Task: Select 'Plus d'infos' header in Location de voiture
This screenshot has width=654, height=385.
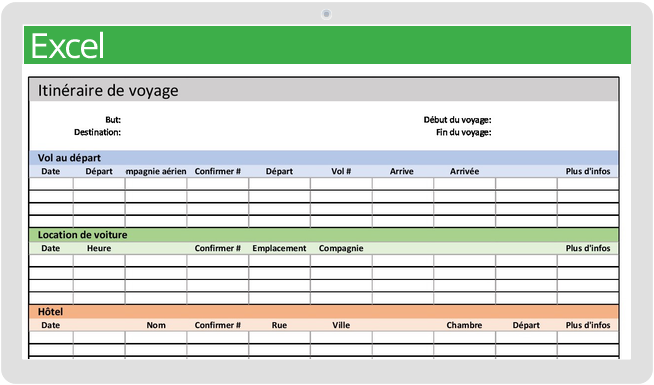Action: (x=588, y=248)
